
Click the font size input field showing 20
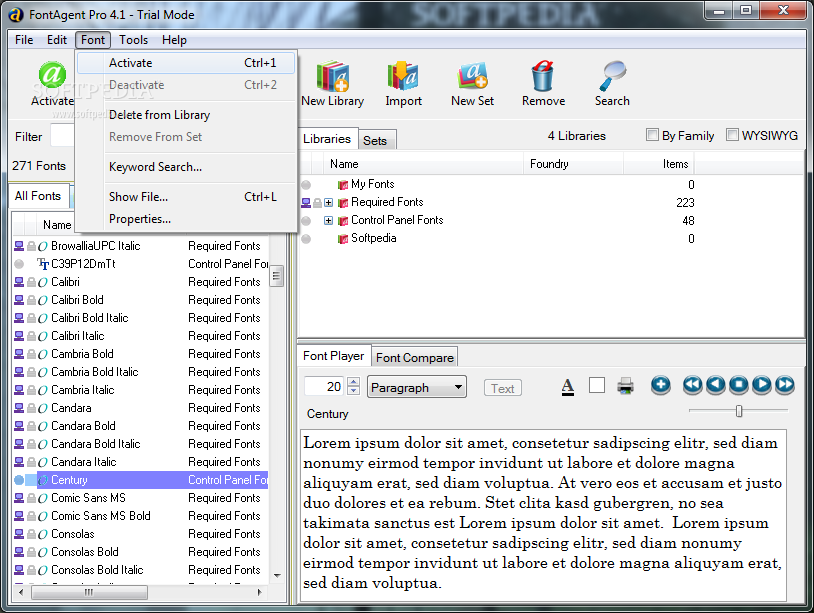(x=325, y=386)
